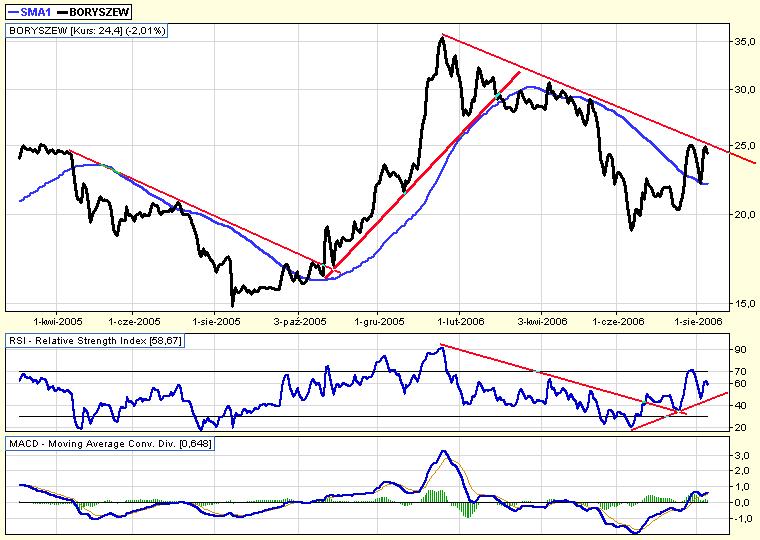Click the MACD 3,0 axis value
The image size is (760, 540).
coord(742,455)
